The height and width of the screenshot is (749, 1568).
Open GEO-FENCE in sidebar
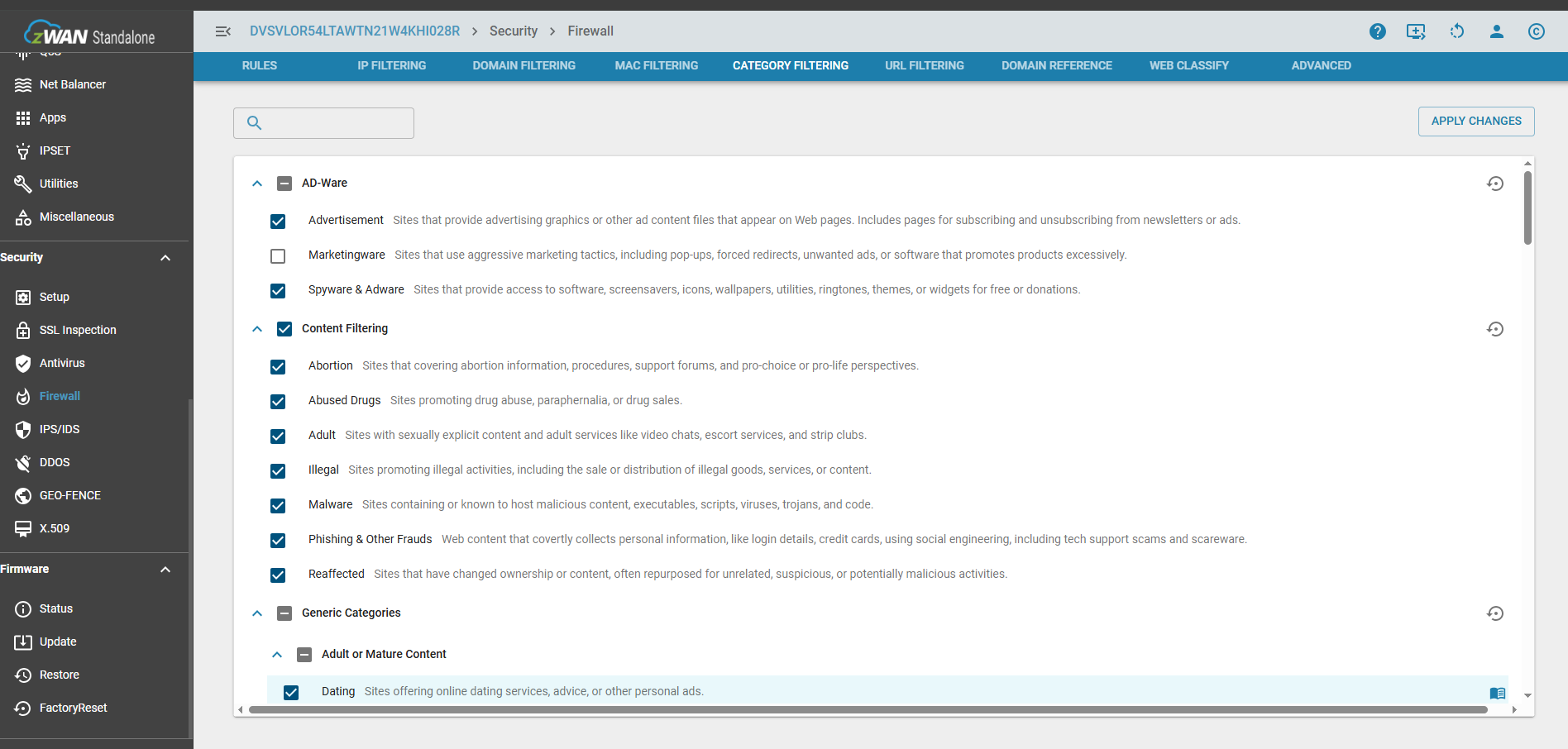70,495
